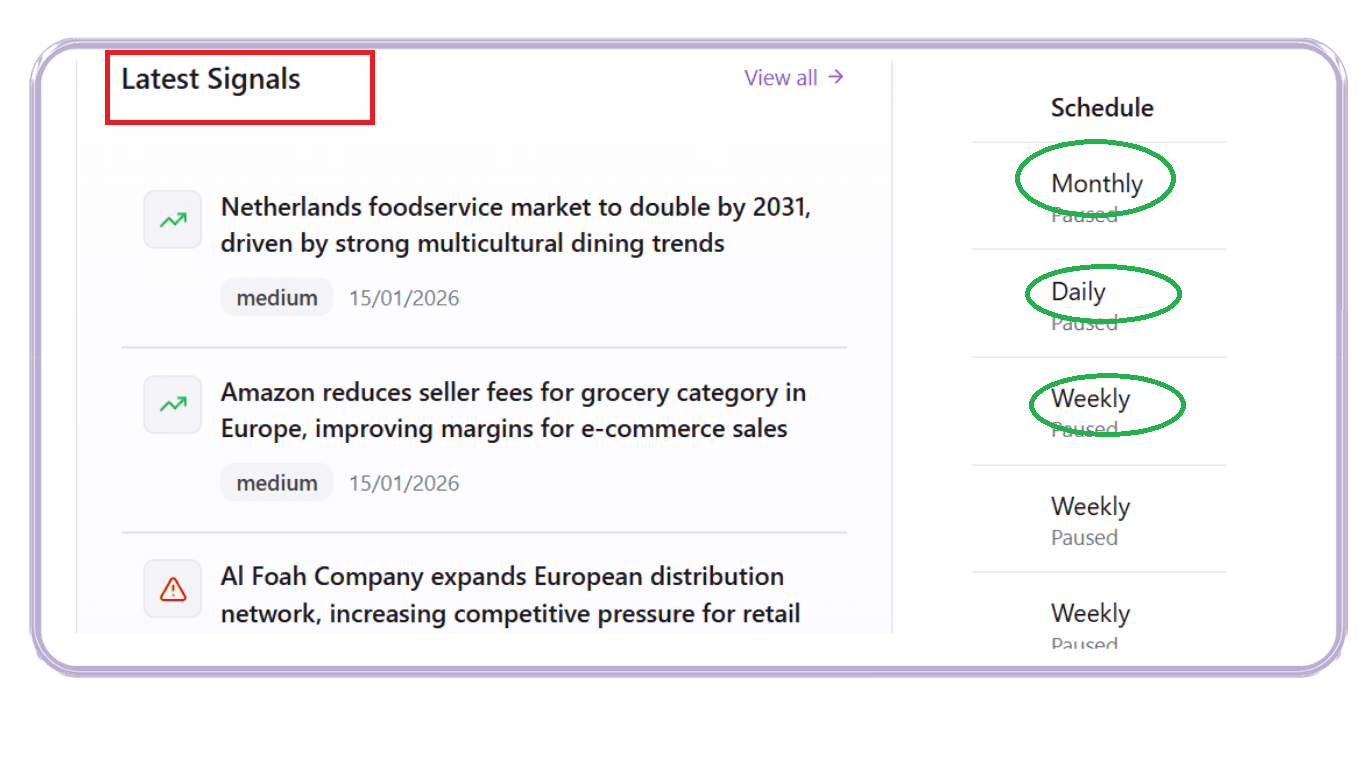Screen dimensions: 1366x768
Task: Click the medium badge on the Amazon signal
Action: tap(277, 483)
